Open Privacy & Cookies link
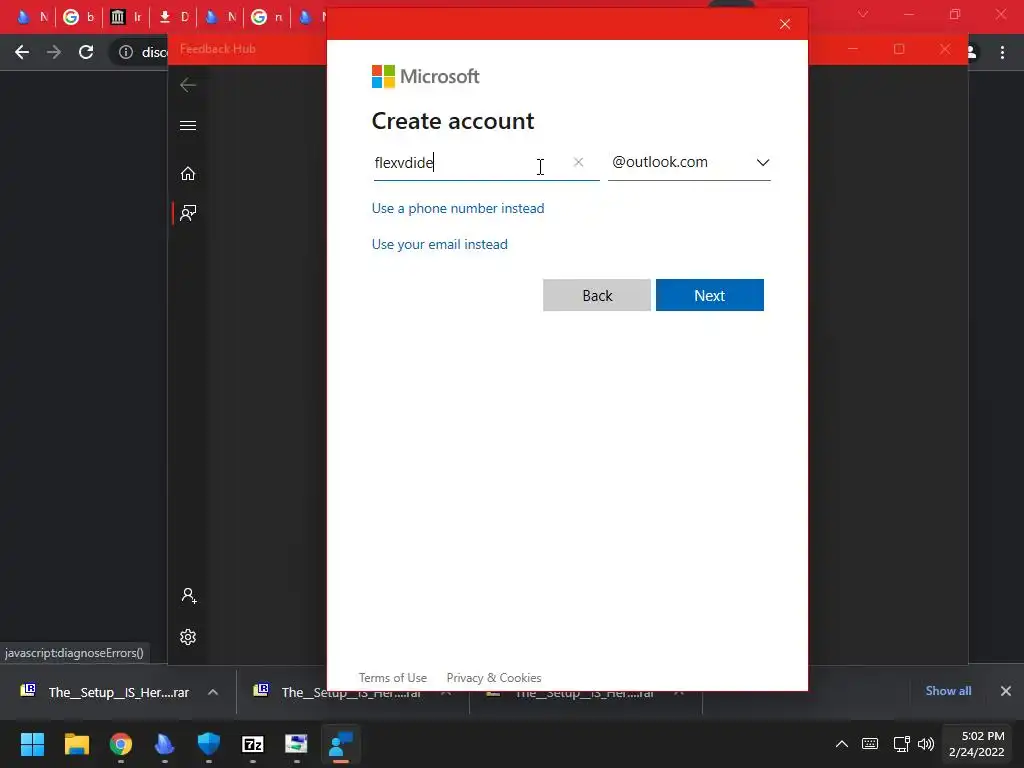This screenshot has height=768, width=1024. click(x=494, y=678)
